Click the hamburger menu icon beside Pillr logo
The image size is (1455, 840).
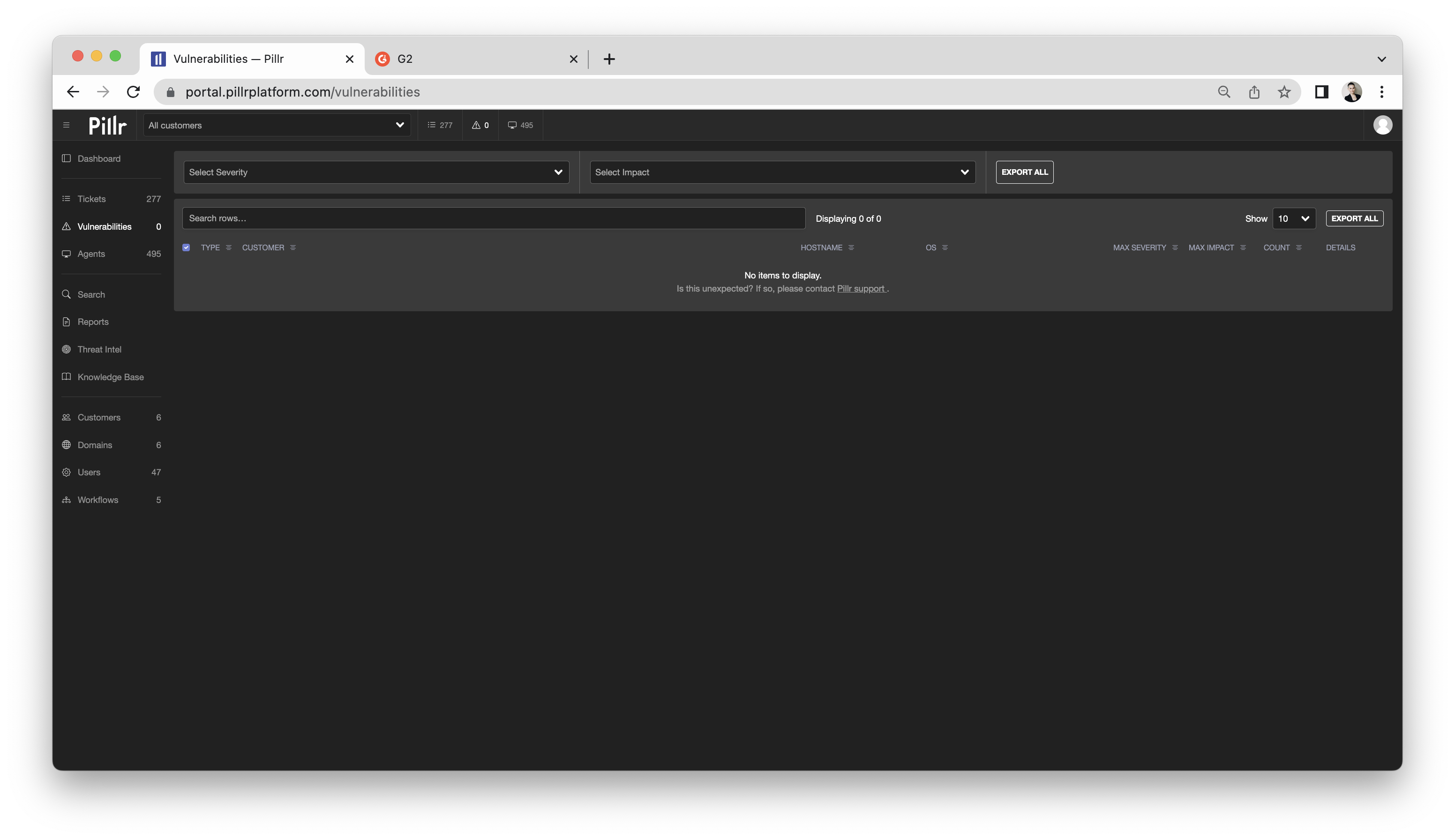click(67, 125)
